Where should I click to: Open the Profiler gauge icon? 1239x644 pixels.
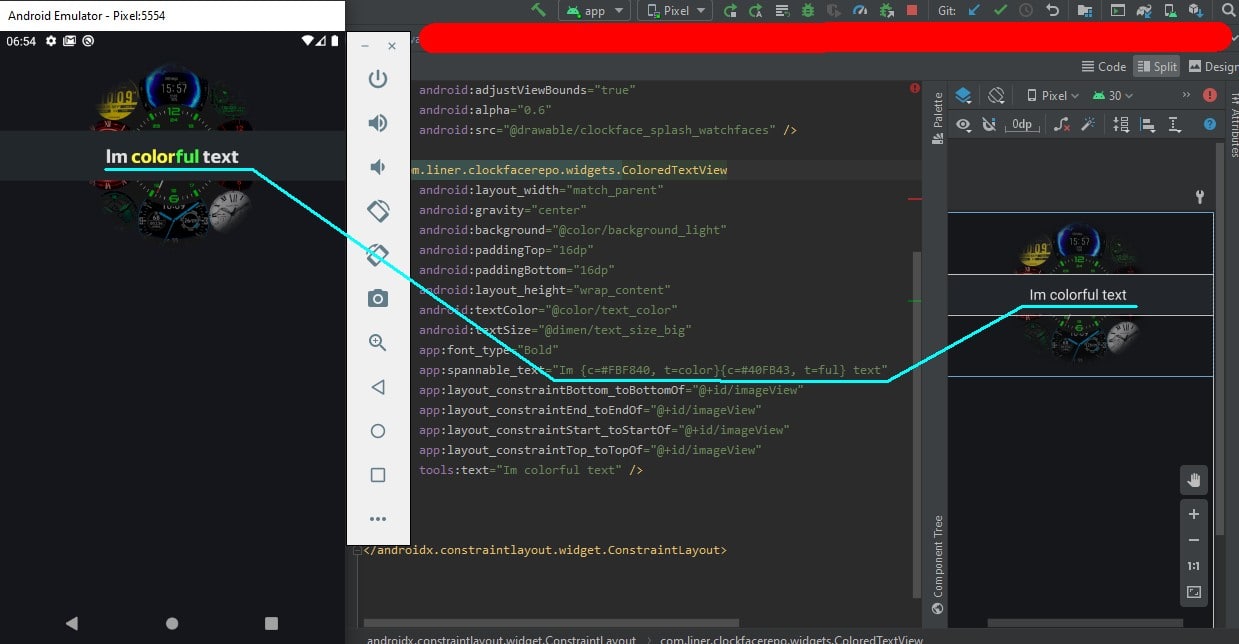[x=860, y=11]
